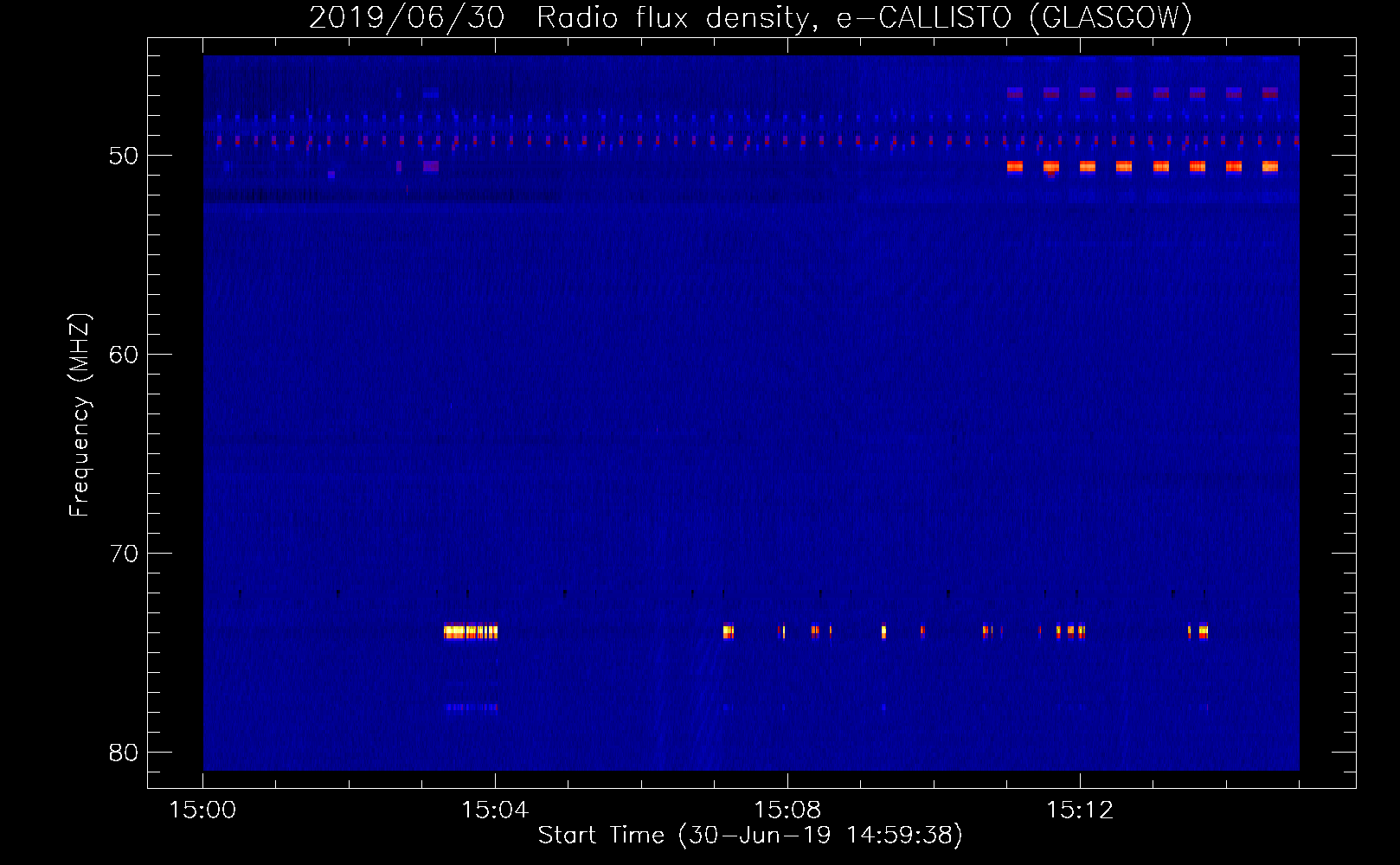
Task: Click the long bright burst near 15:04 at 74 MHz
Action: tap(471, 632)
